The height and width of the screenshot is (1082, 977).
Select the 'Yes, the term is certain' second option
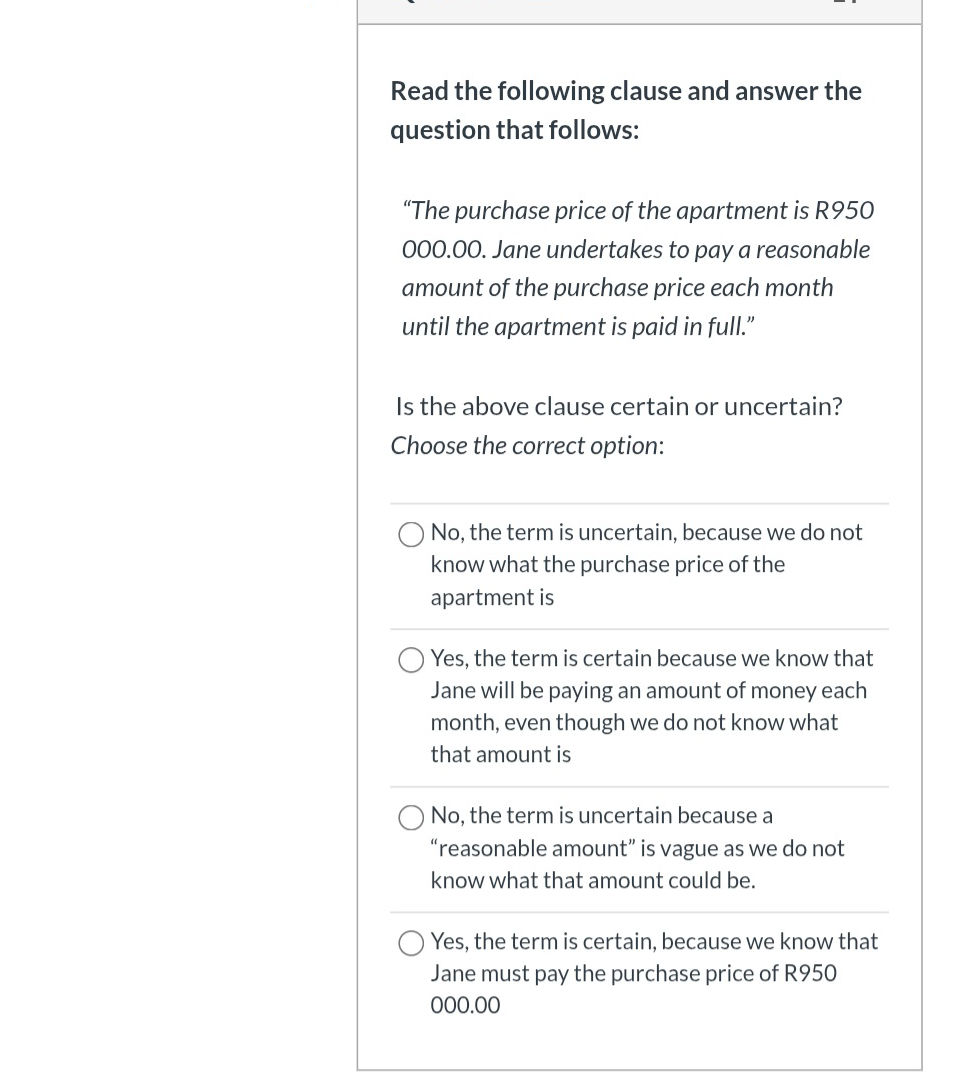[x=410, y=660]
